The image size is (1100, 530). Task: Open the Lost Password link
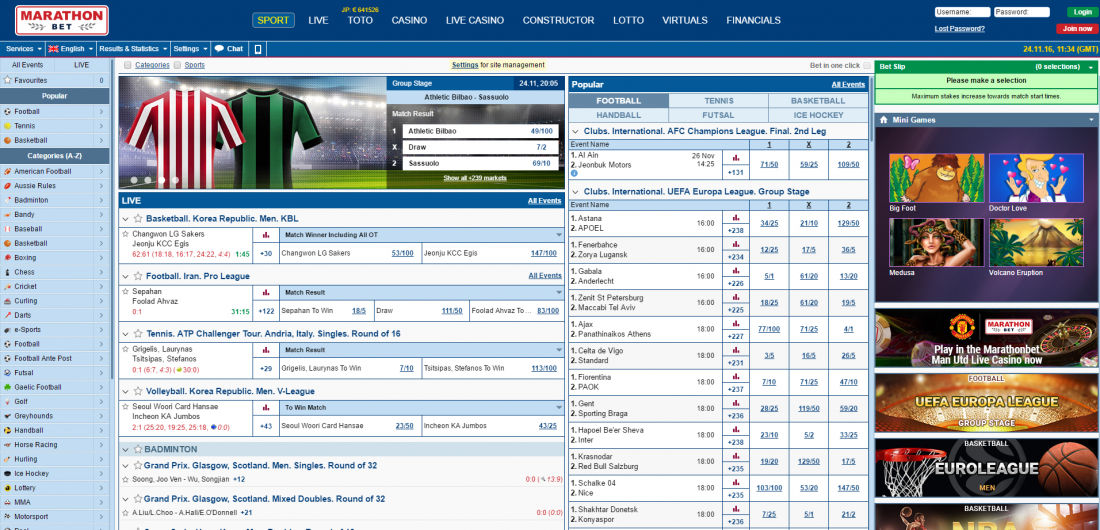pos(960,29)
